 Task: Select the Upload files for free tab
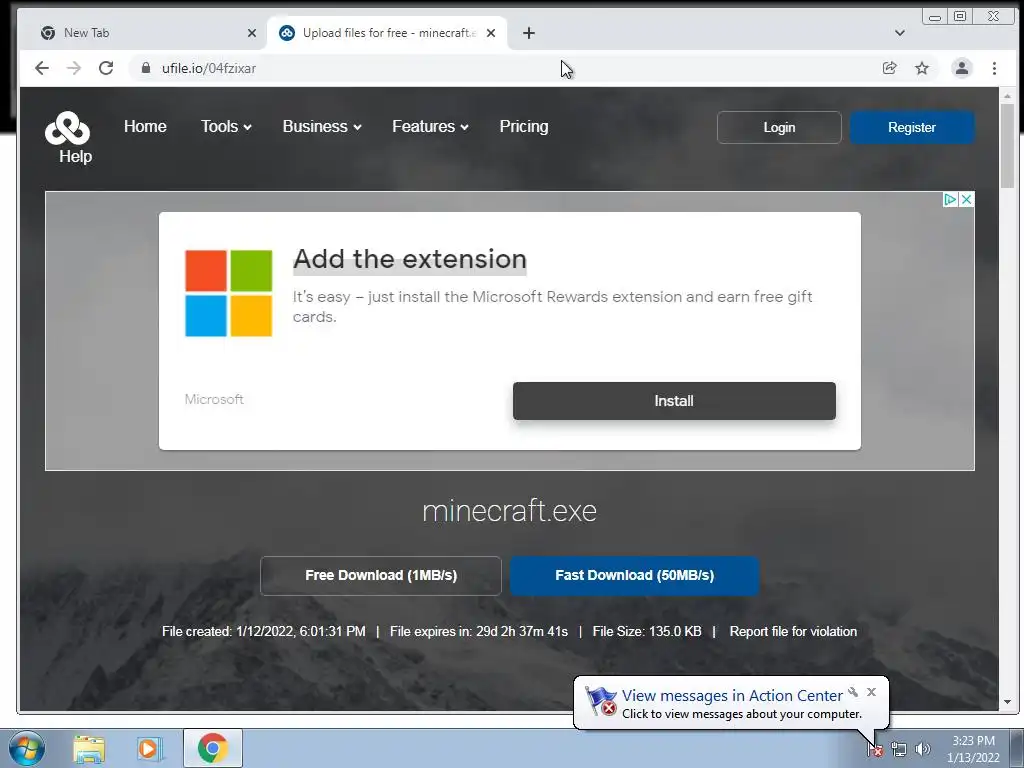point(385,33)
